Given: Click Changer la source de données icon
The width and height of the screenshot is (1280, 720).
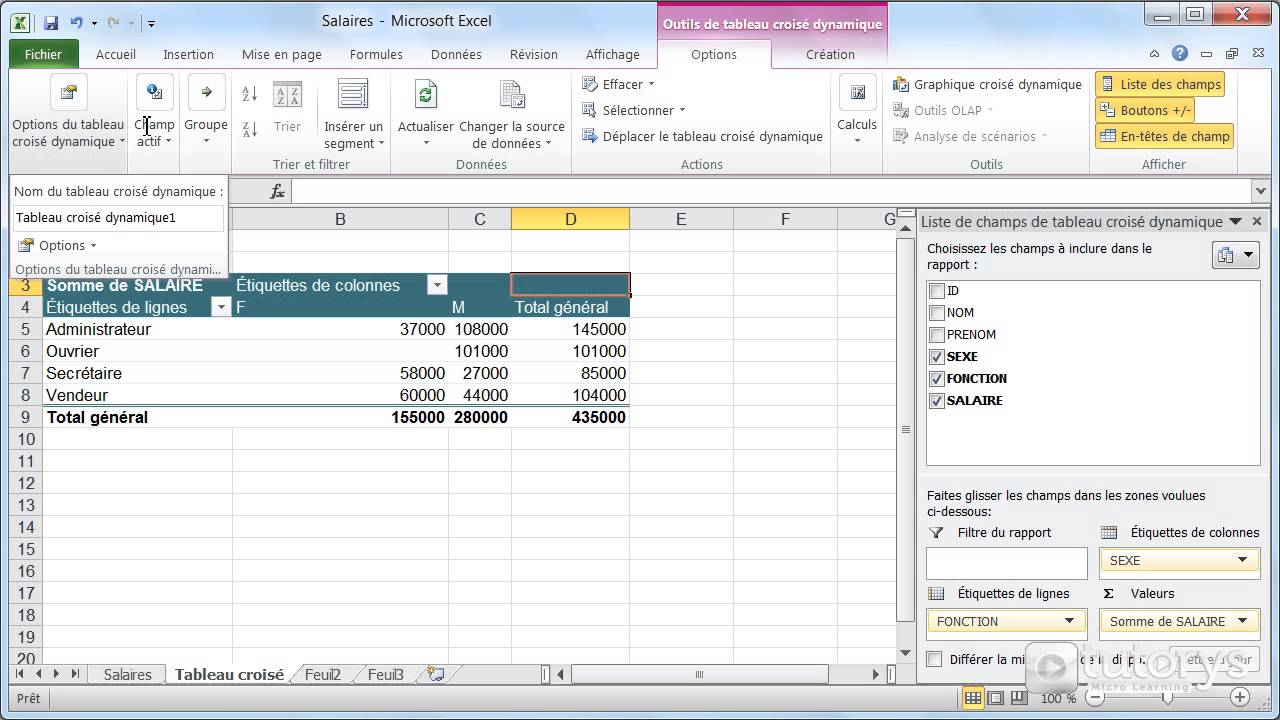Looking at the screenshot, I should (512, 95).
